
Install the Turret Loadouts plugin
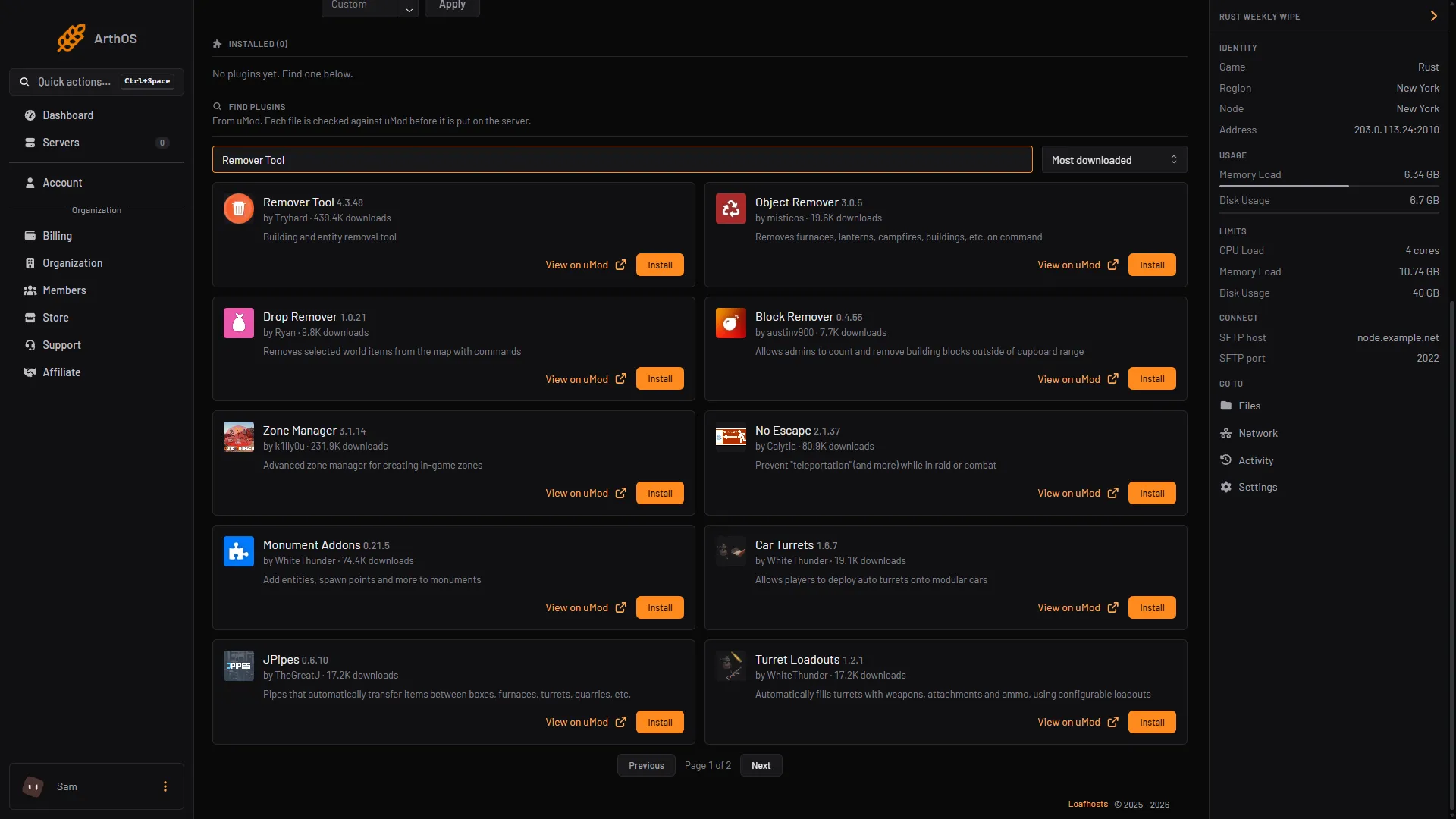coord(1152,723)
